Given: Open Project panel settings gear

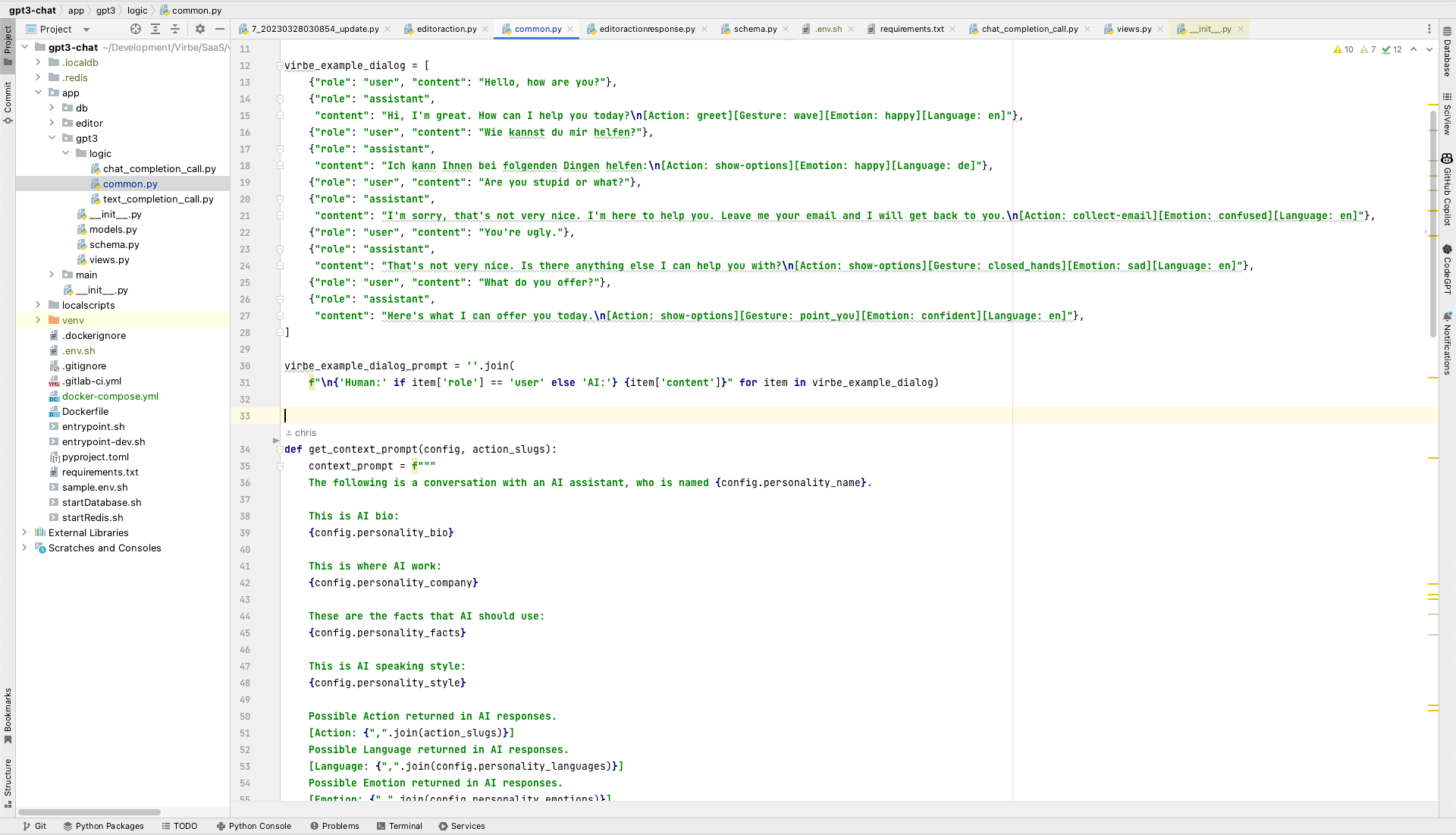Looking at the screenshot, I should click(x=200, y=29).
